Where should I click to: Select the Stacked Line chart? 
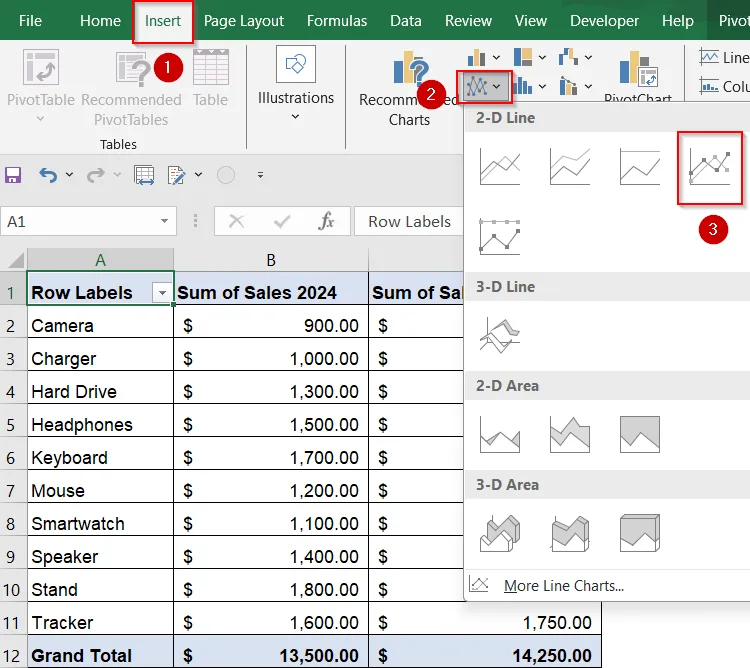pos(570,166)
